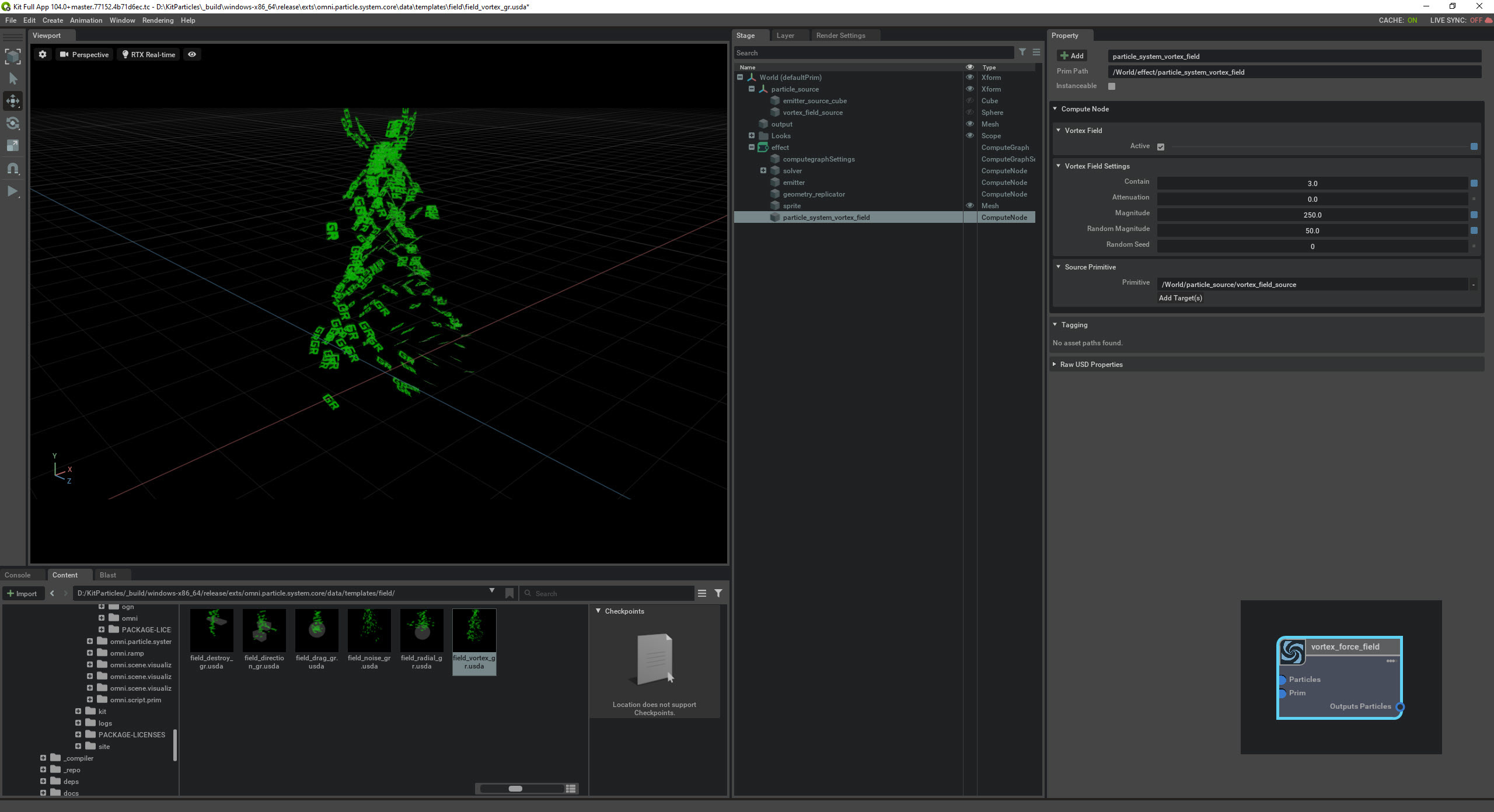Open the Content path history dropdown arrow
1494x812 pixels.
point(491,591)
